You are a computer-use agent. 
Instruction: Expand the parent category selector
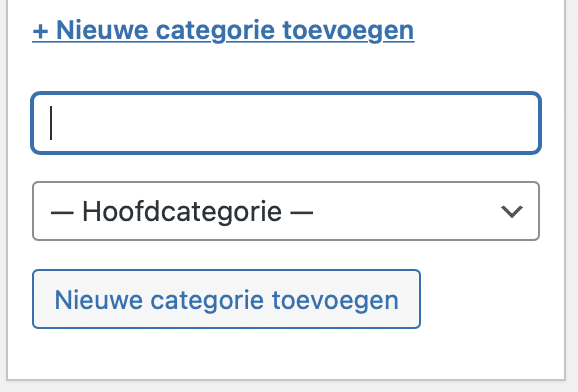click(286, 211)
